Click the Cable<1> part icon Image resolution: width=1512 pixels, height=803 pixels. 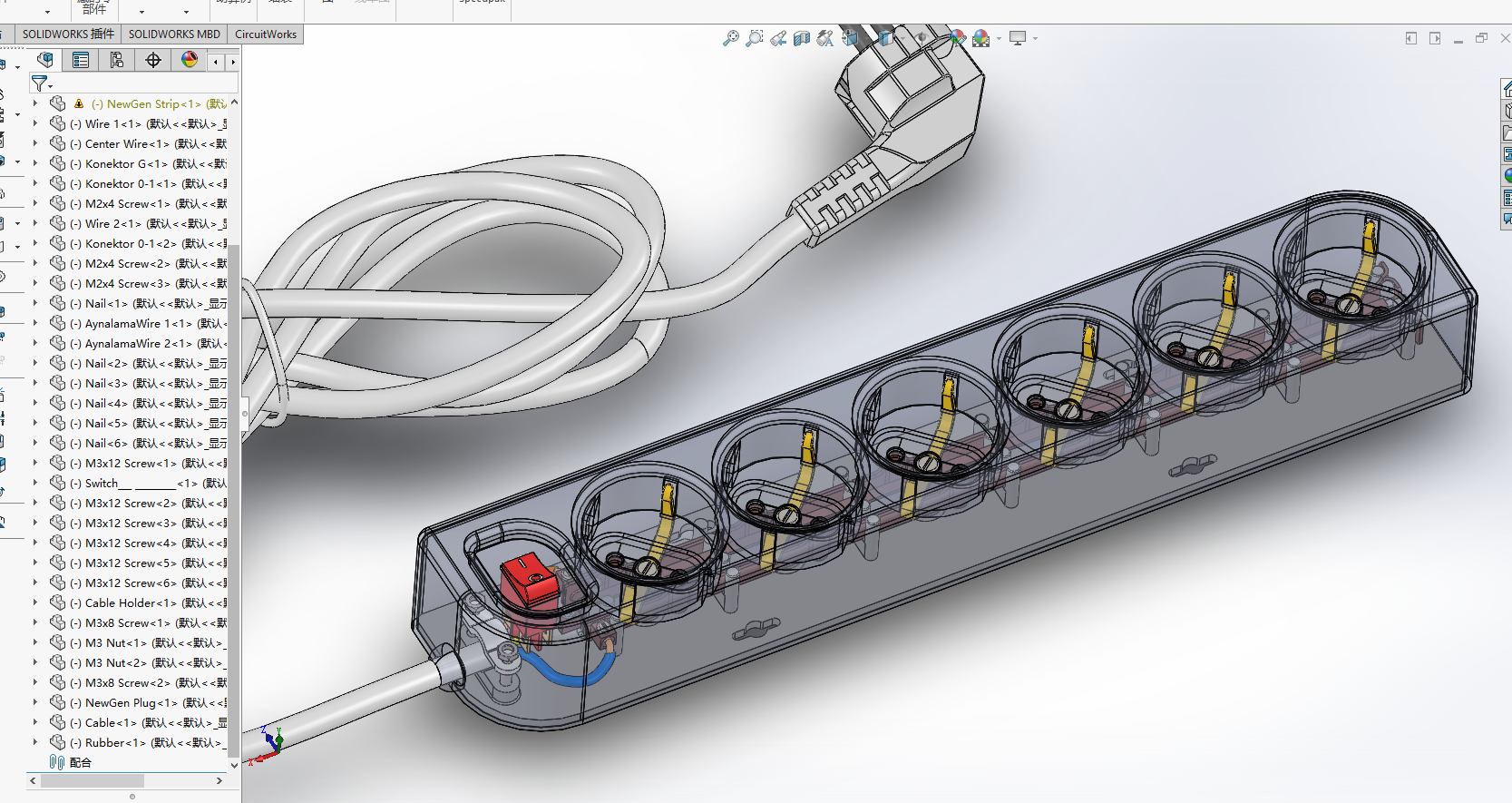point(58,722)
